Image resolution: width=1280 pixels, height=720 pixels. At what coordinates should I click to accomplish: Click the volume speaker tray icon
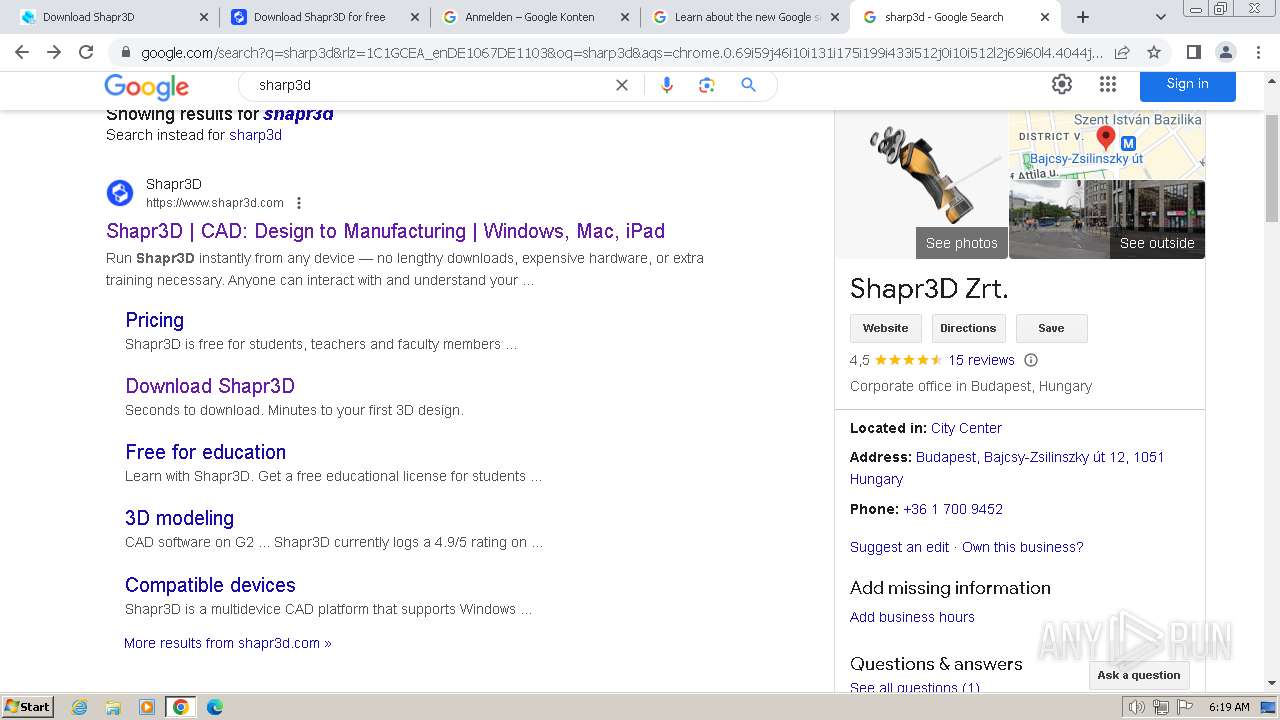(x=1137, y=707)
